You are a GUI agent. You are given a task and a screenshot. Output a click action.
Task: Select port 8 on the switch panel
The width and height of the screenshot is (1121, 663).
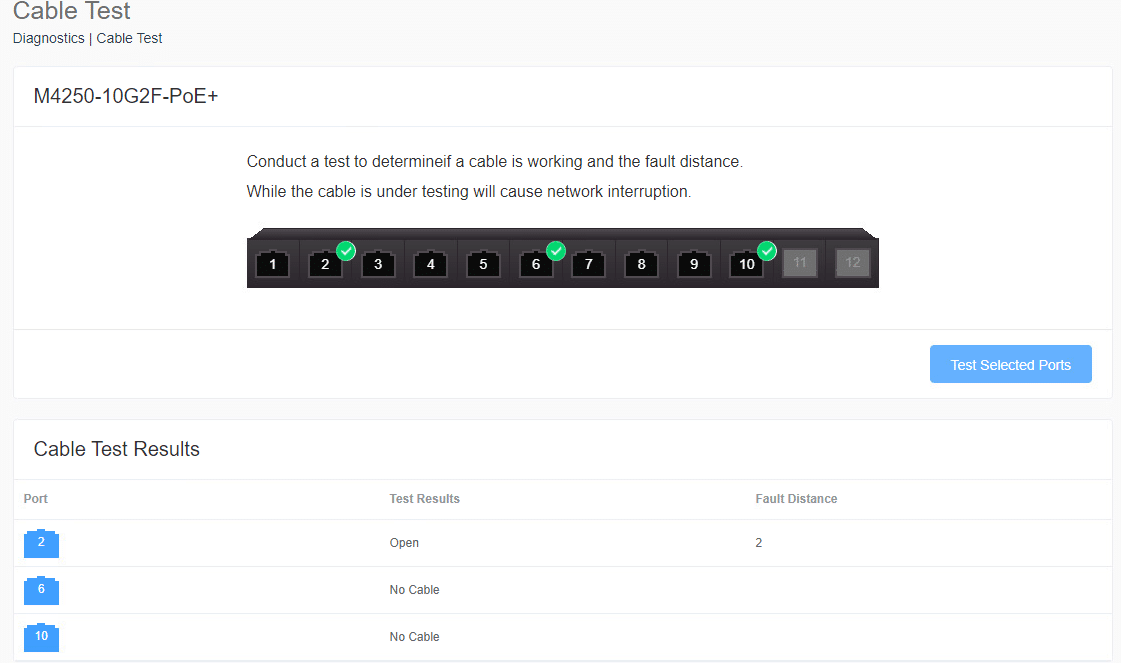(641, 263)
